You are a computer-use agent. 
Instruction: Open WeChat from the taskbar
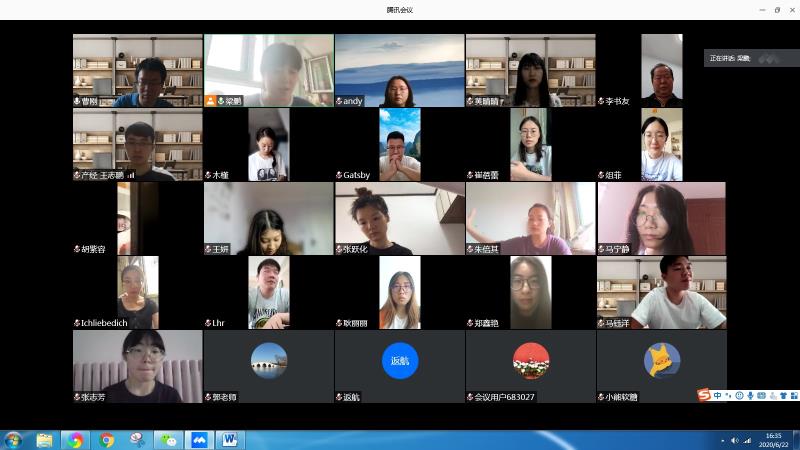pos(169,440)
